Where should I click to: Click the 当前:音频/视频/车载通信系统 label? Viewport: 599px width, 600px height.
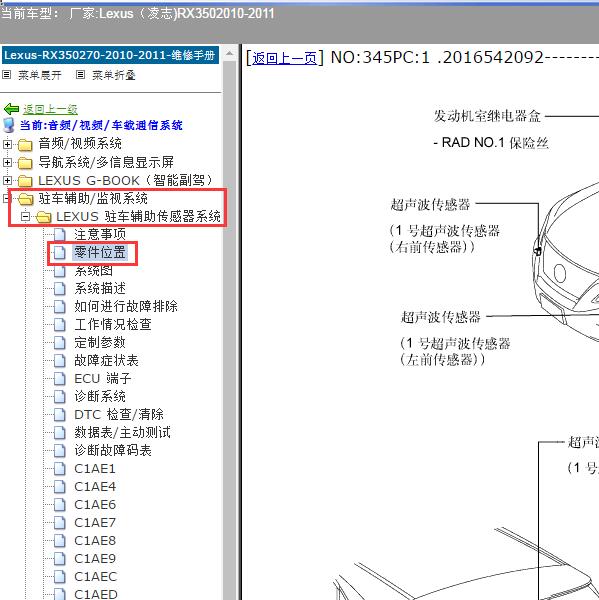click(101, 126)
